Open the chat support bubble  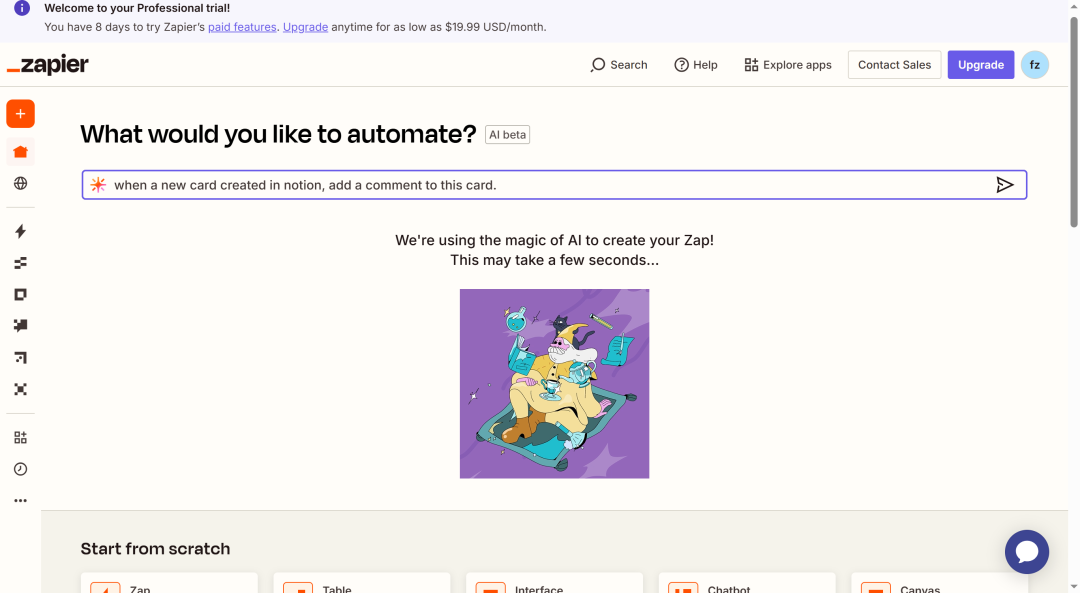(x=1026, y=552)
